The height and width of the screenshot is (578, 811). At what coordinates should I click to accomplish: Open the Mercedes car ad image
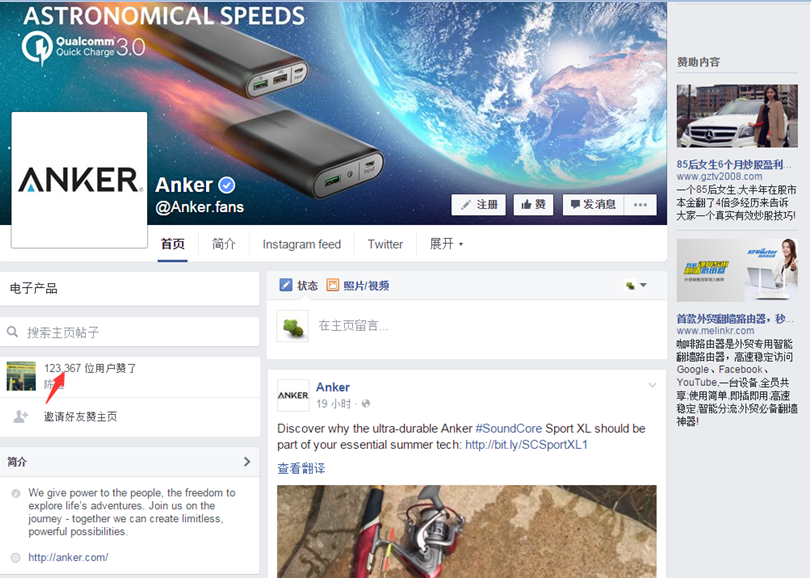point(737,116)
